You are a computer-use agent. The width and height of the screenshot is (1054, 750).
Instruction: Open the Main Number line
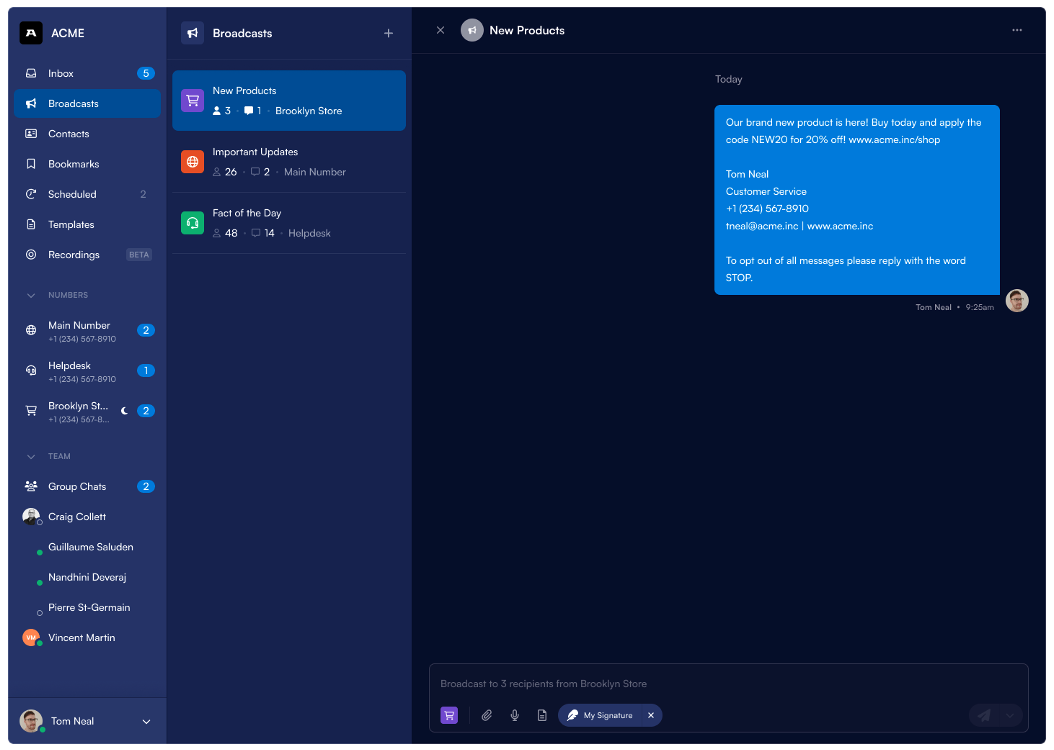[x=87, y=331]
